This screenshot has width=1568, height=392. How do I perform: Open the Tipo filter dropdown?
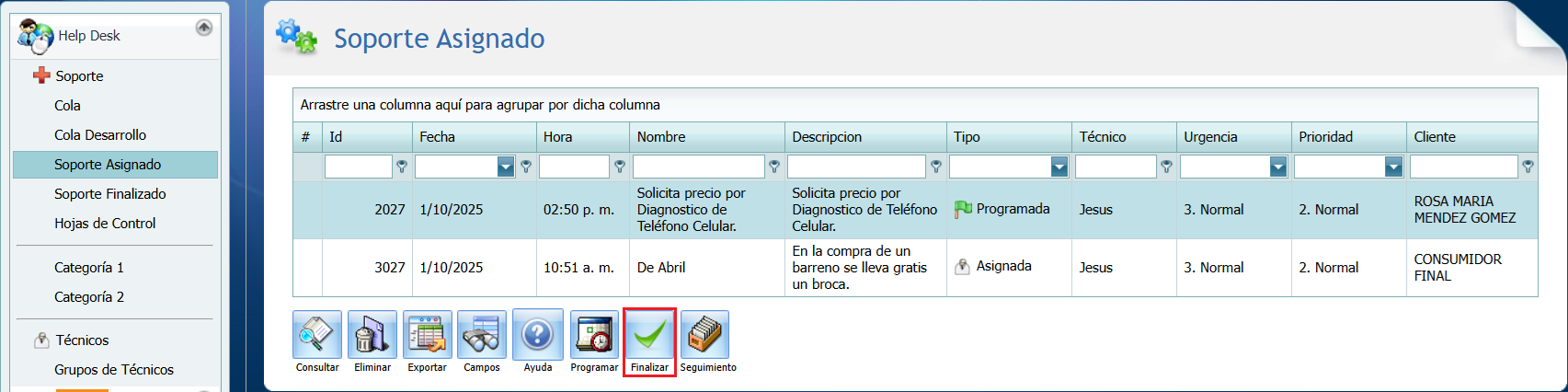click(1059, 167)
